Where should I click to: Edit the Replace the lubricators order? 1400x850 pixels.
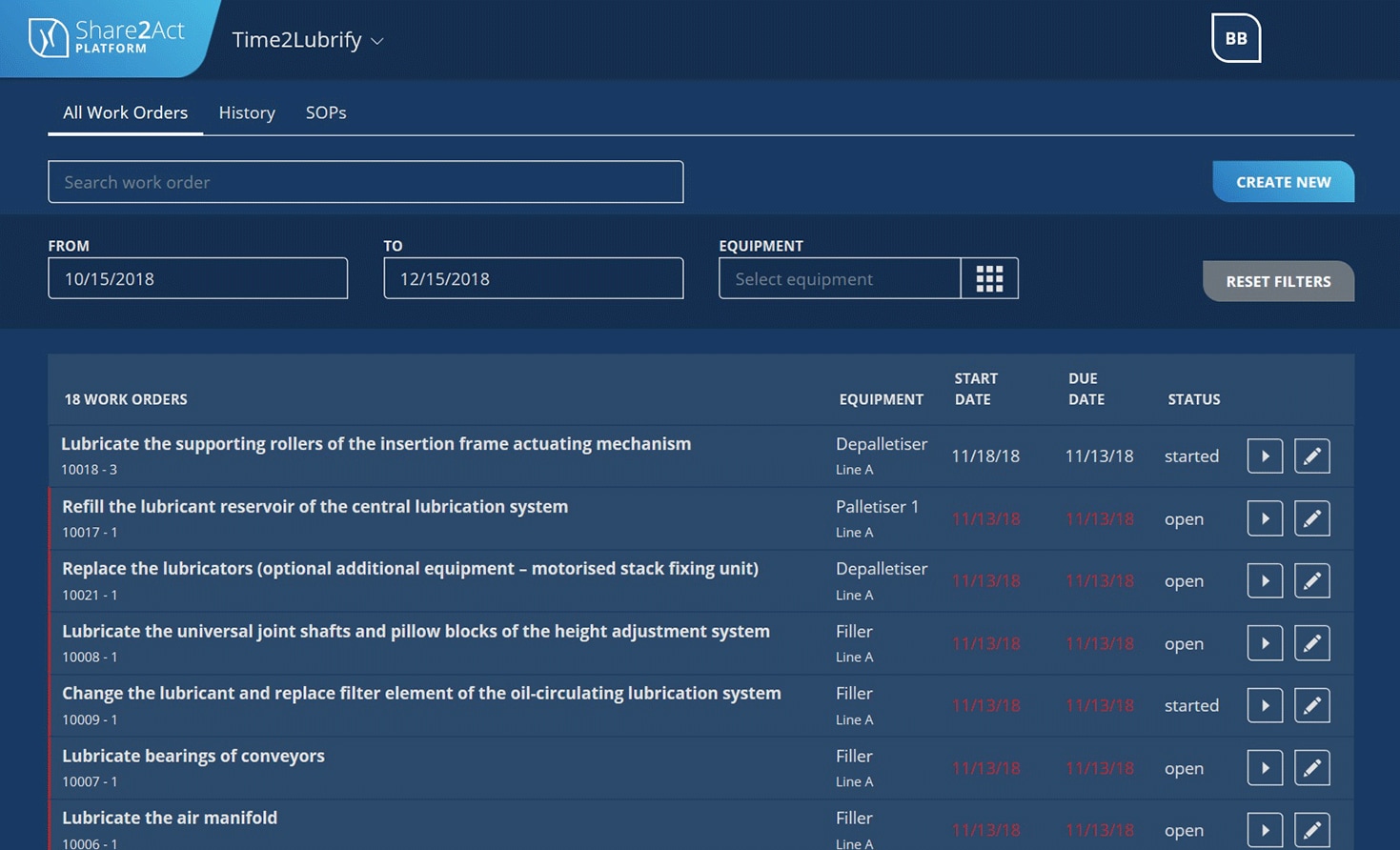(x=1312, y=580)
